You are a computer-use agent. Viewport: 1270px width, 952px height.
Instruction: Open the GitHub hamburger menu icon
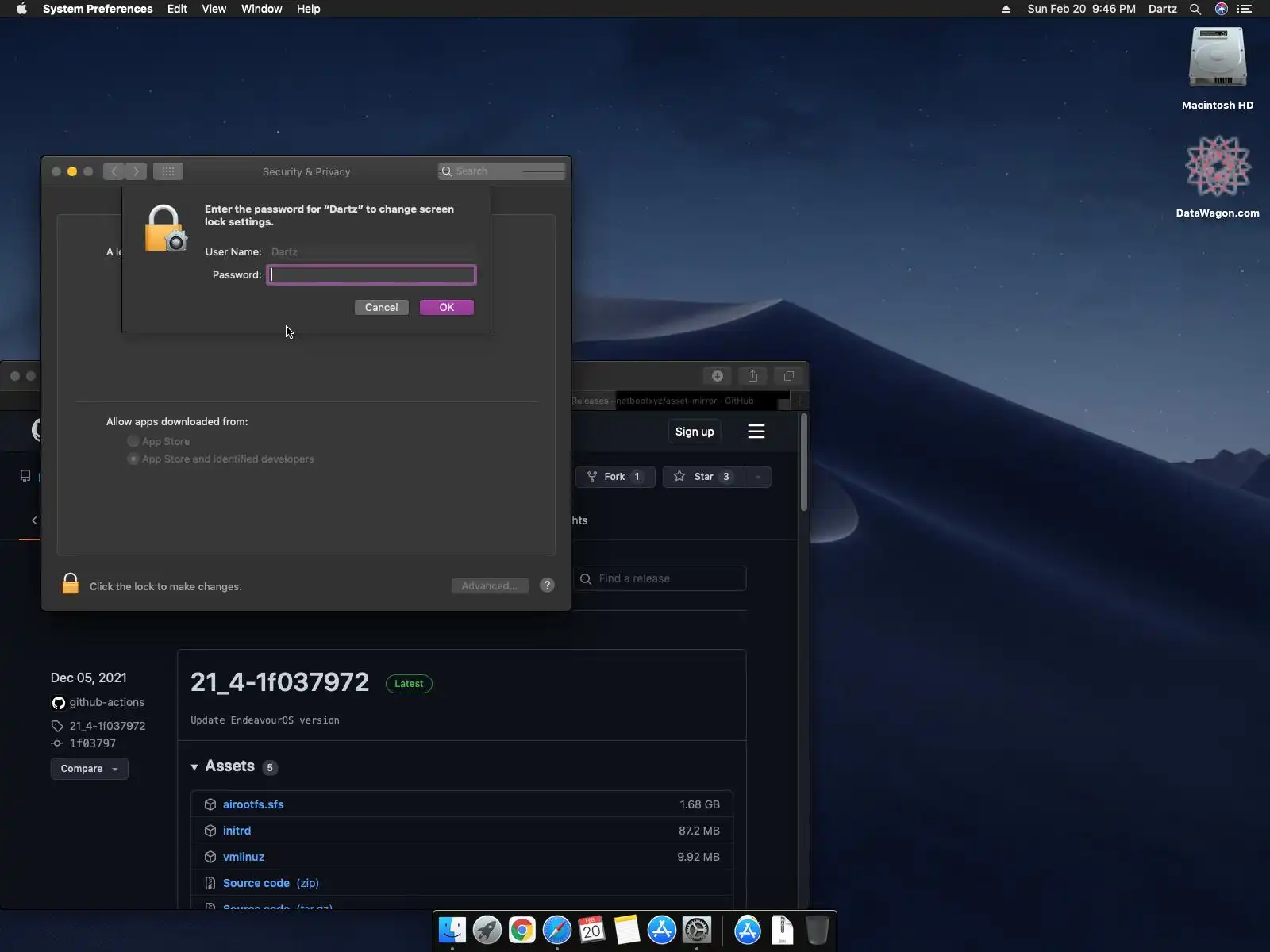[x=756, y=432]
